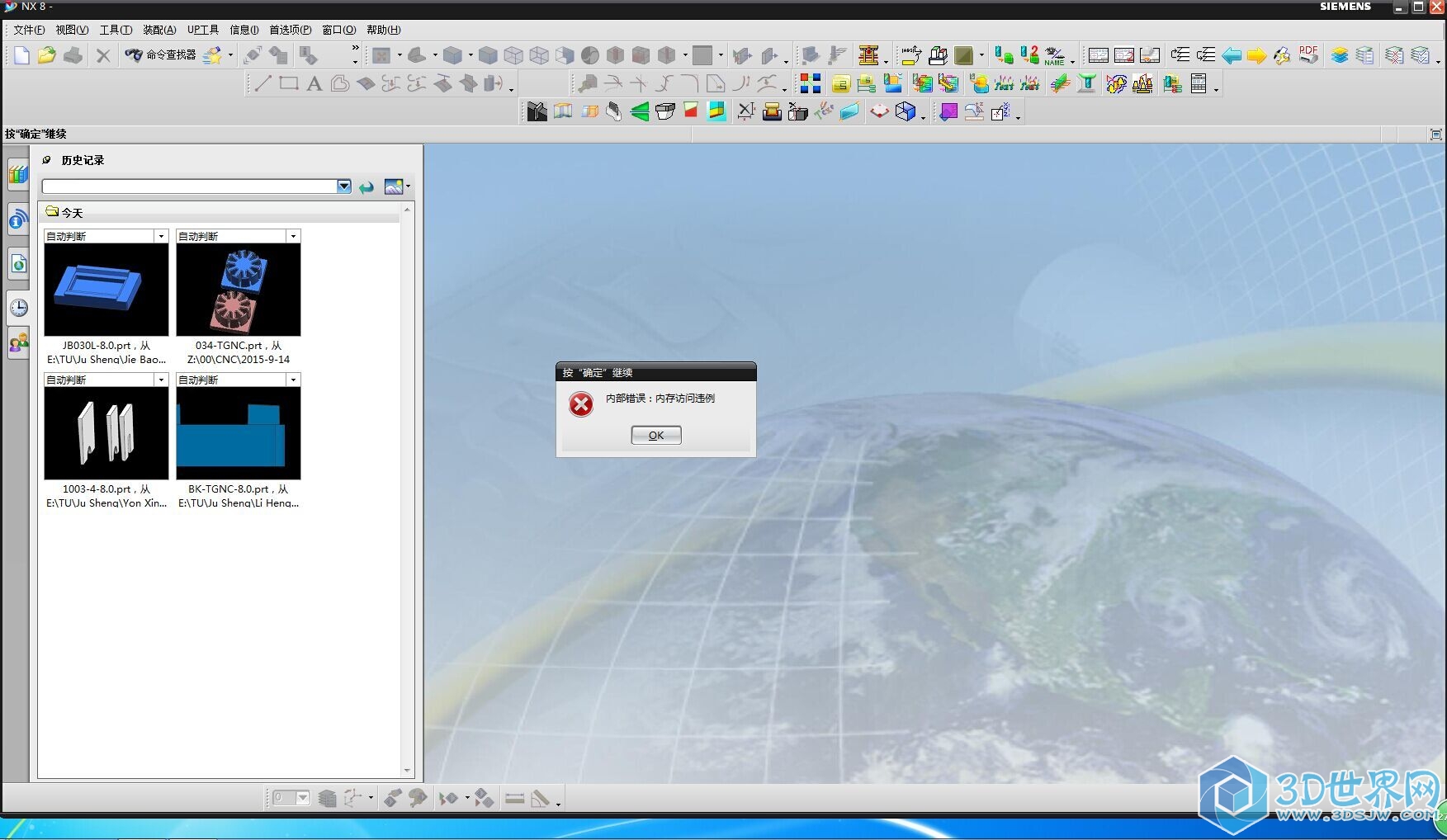The height and width of the screenshot is (840, 1447).
Task: Open 自动判断 dropdown above 1003-4-8.0.prt
Action: point(161,380)
